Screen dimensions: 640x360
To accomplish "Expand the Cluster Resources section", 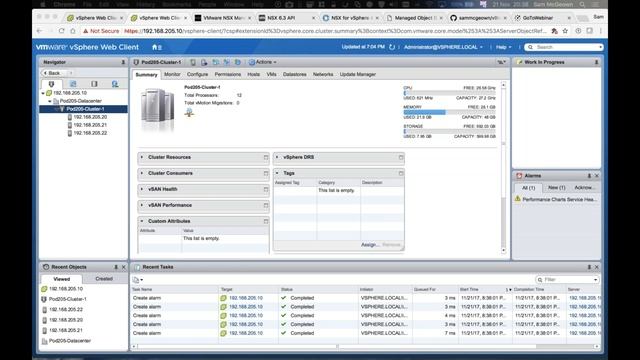I will click(x=142, y=157).
